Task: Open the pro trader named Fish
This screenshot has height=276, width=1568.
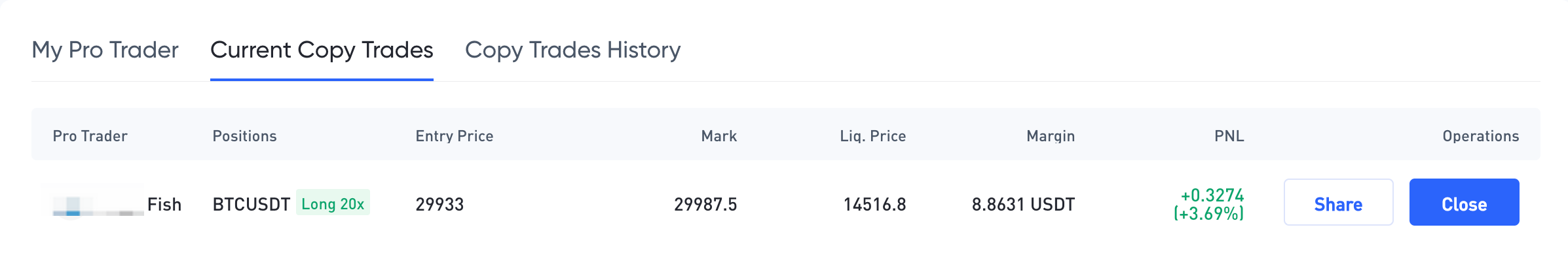Action: coord(164,205)
